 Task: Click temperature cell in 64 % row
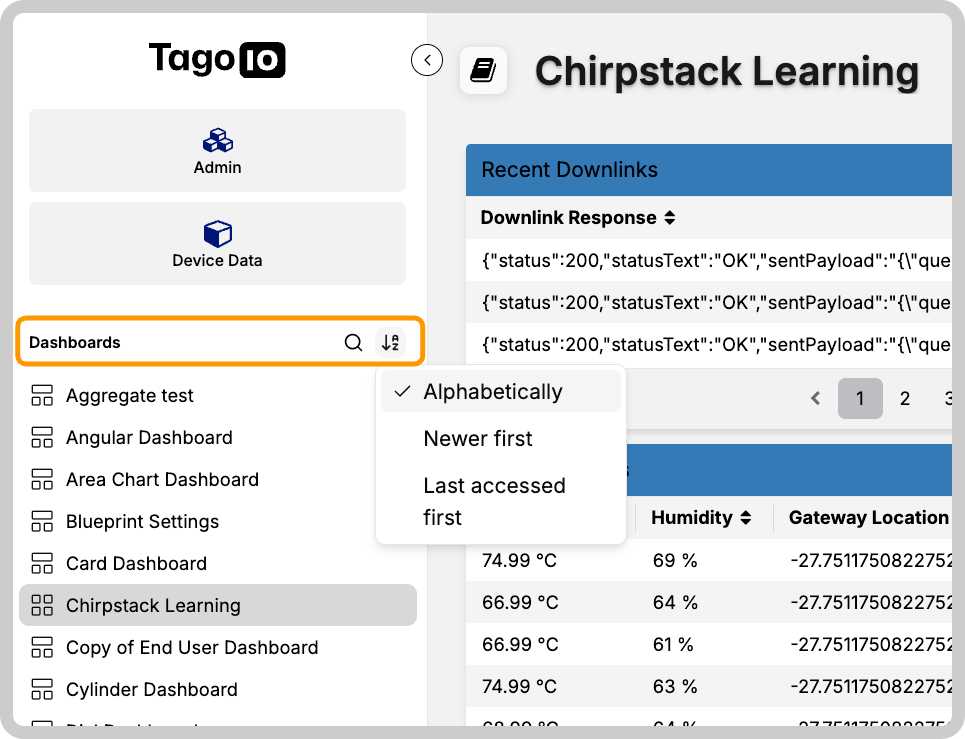point(519,602)
